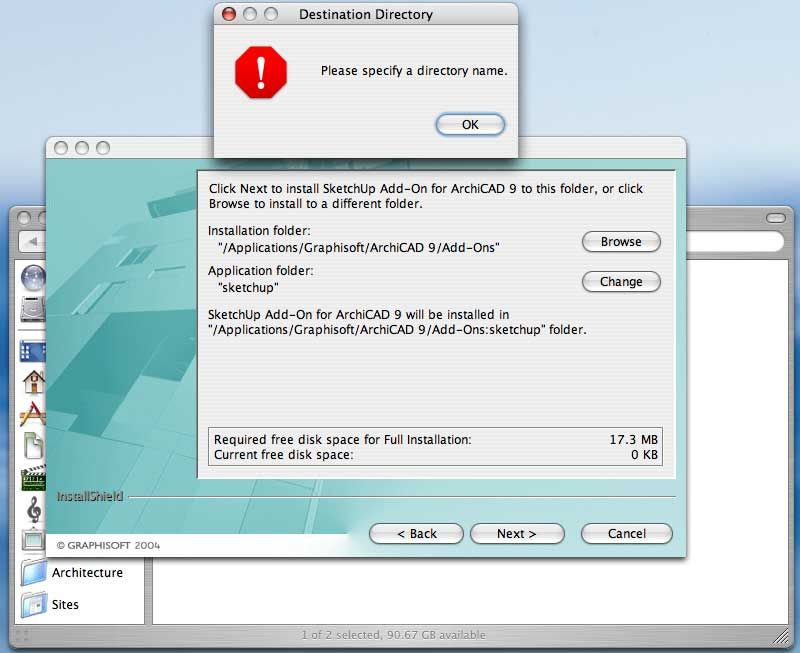Image resolution: width=800 pixels, height=653 pixels.
Task: Open Desktop icon in Finder sidebar
Action: click(x=33, y=351)
